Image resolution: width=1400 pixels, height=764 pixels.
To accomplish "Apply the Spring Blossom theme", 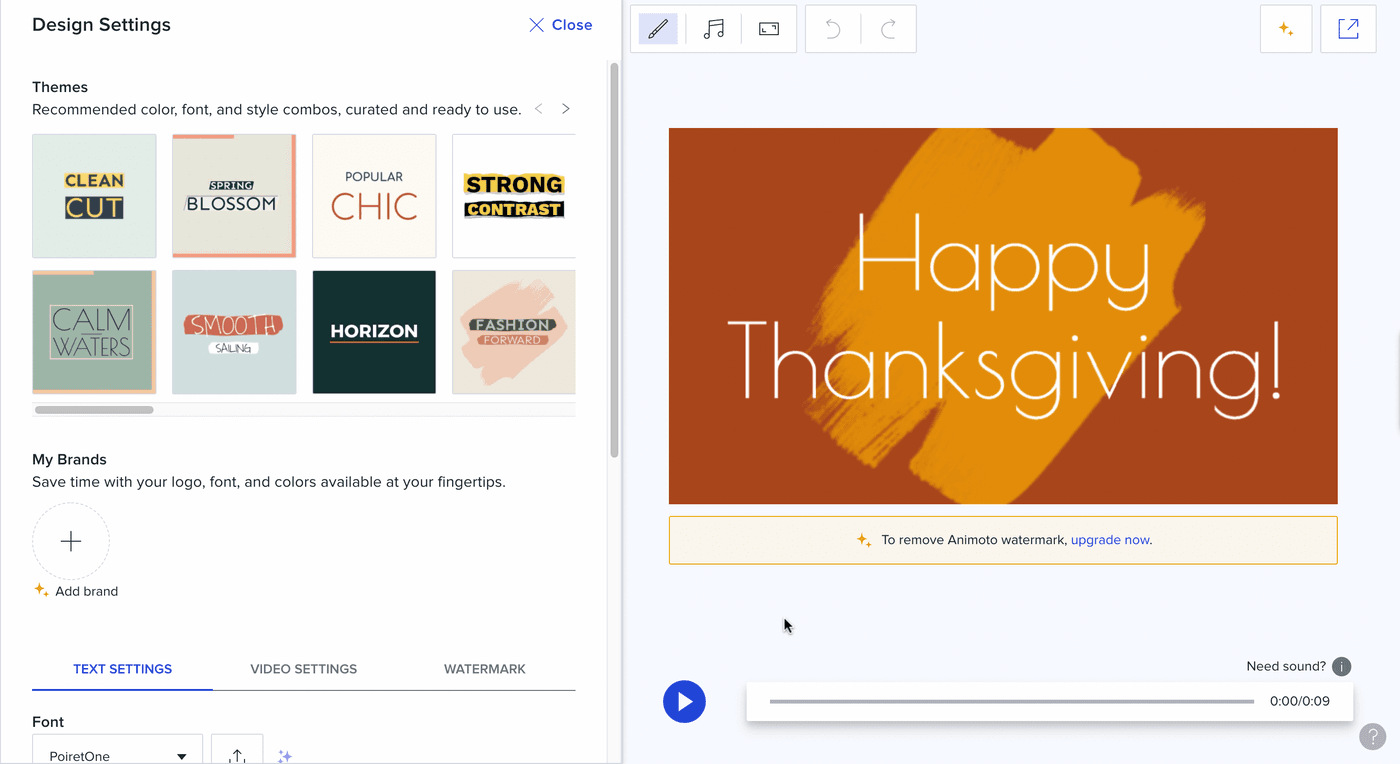I will [234, 196].
